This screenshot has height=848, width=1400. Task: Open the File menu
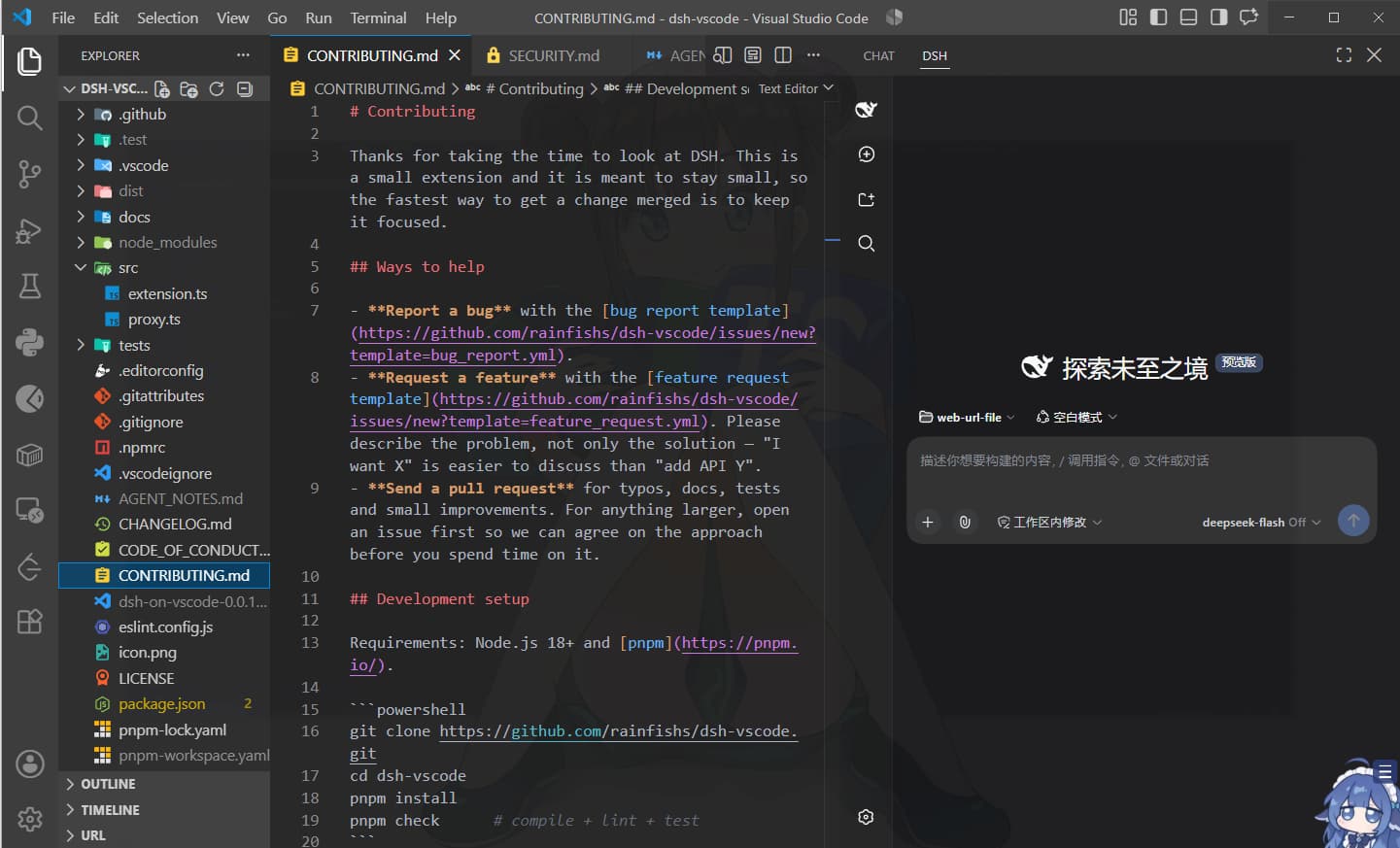(63, 17)
